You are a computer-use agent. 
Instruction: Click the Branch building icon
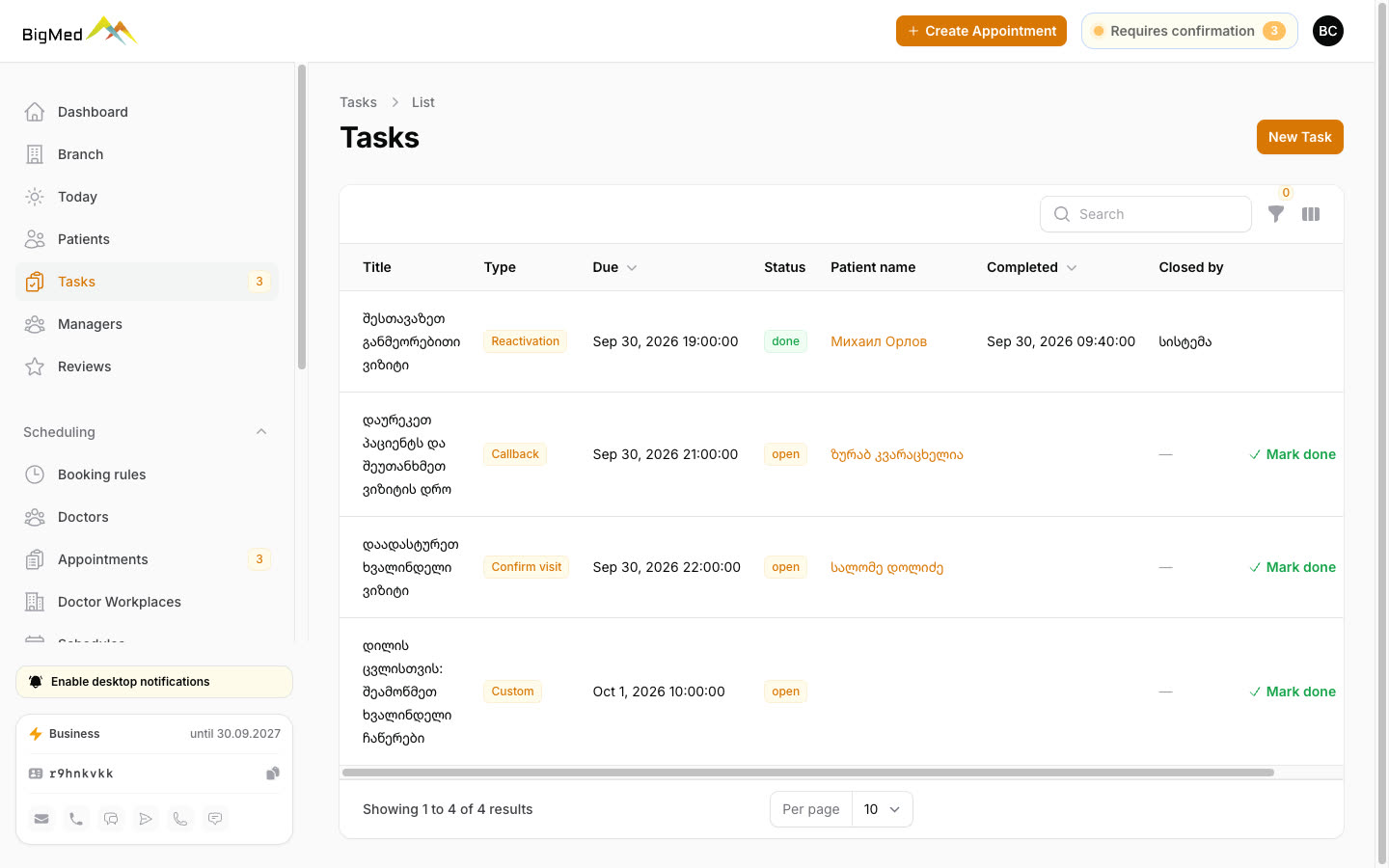[x=35, y=154]
